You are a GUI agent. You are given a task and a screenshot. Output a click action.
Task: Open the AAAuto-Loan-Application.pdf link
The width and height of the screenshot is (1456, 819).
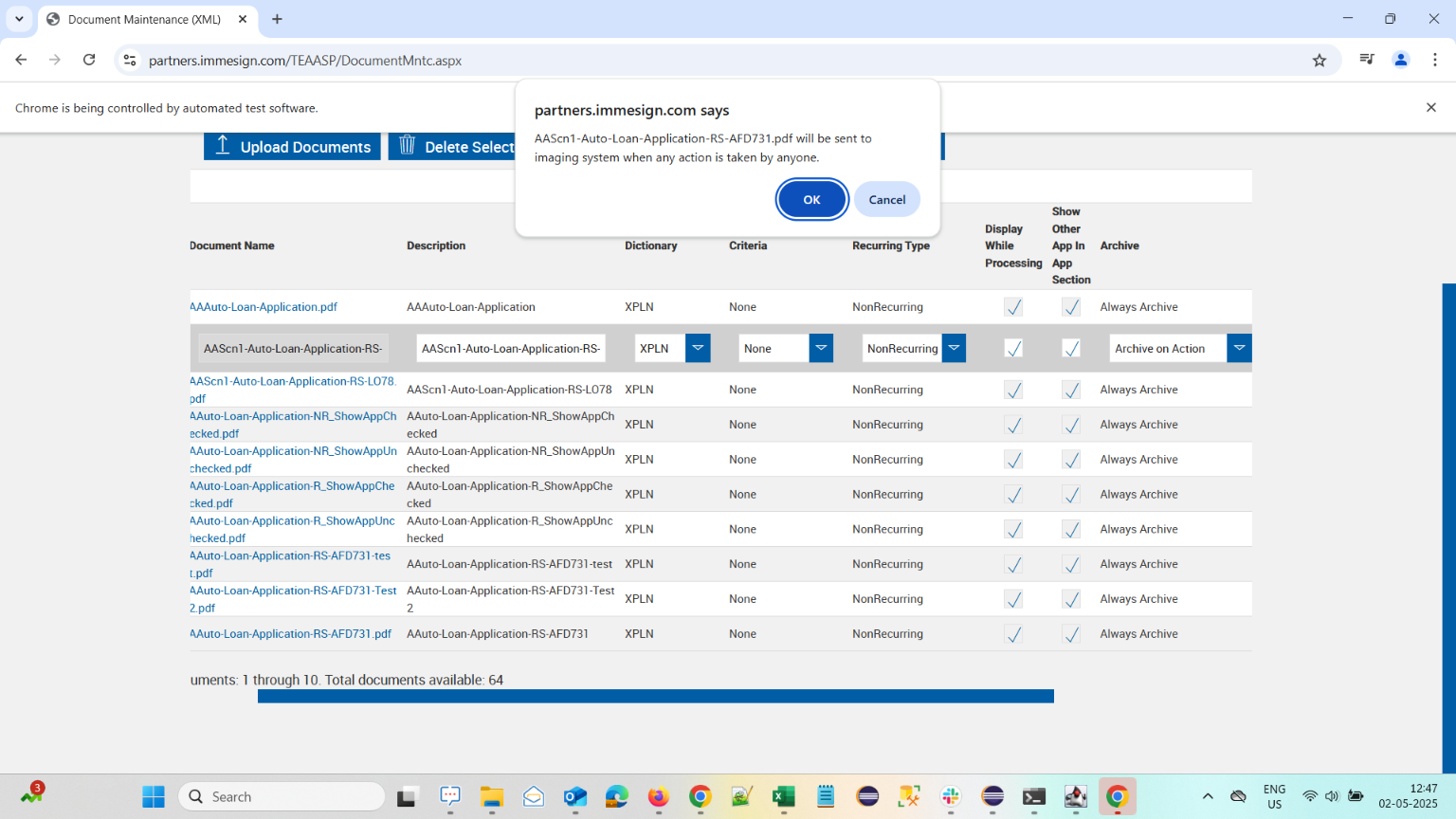point(264,307)
